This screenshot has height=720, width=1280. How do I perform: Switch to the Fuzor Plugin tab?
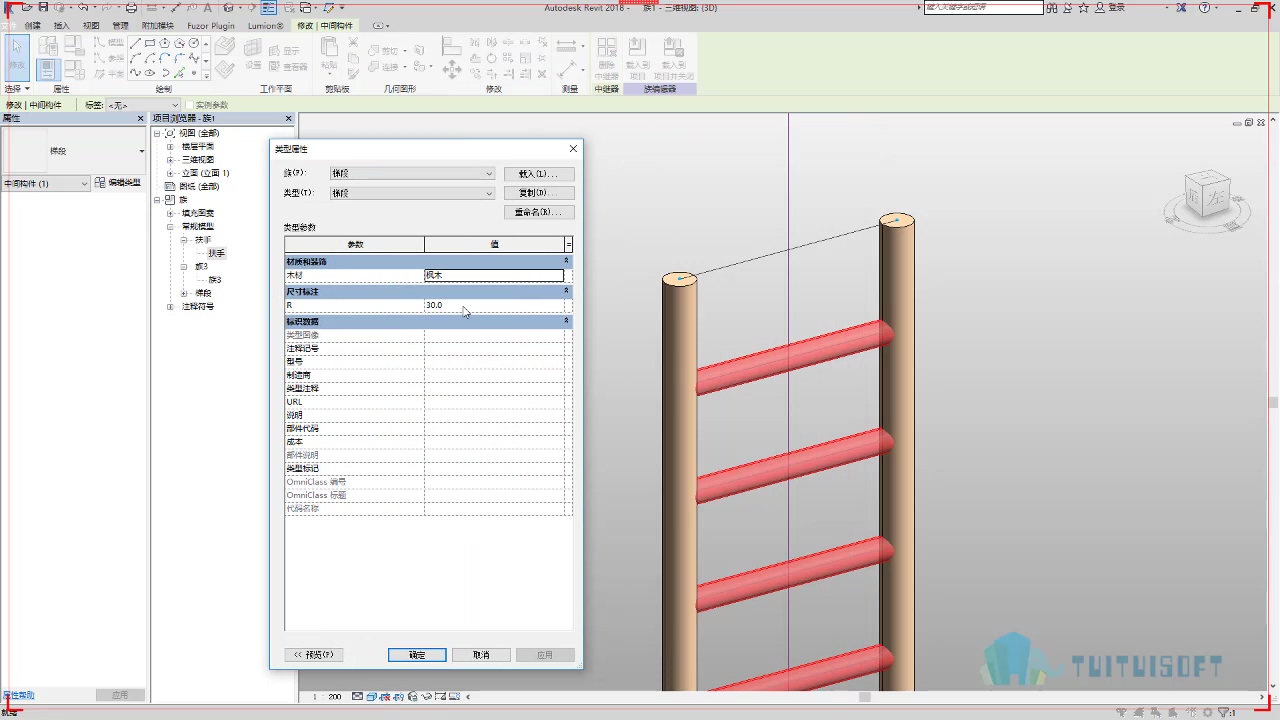pyautogui.click(x=211, y=26)
